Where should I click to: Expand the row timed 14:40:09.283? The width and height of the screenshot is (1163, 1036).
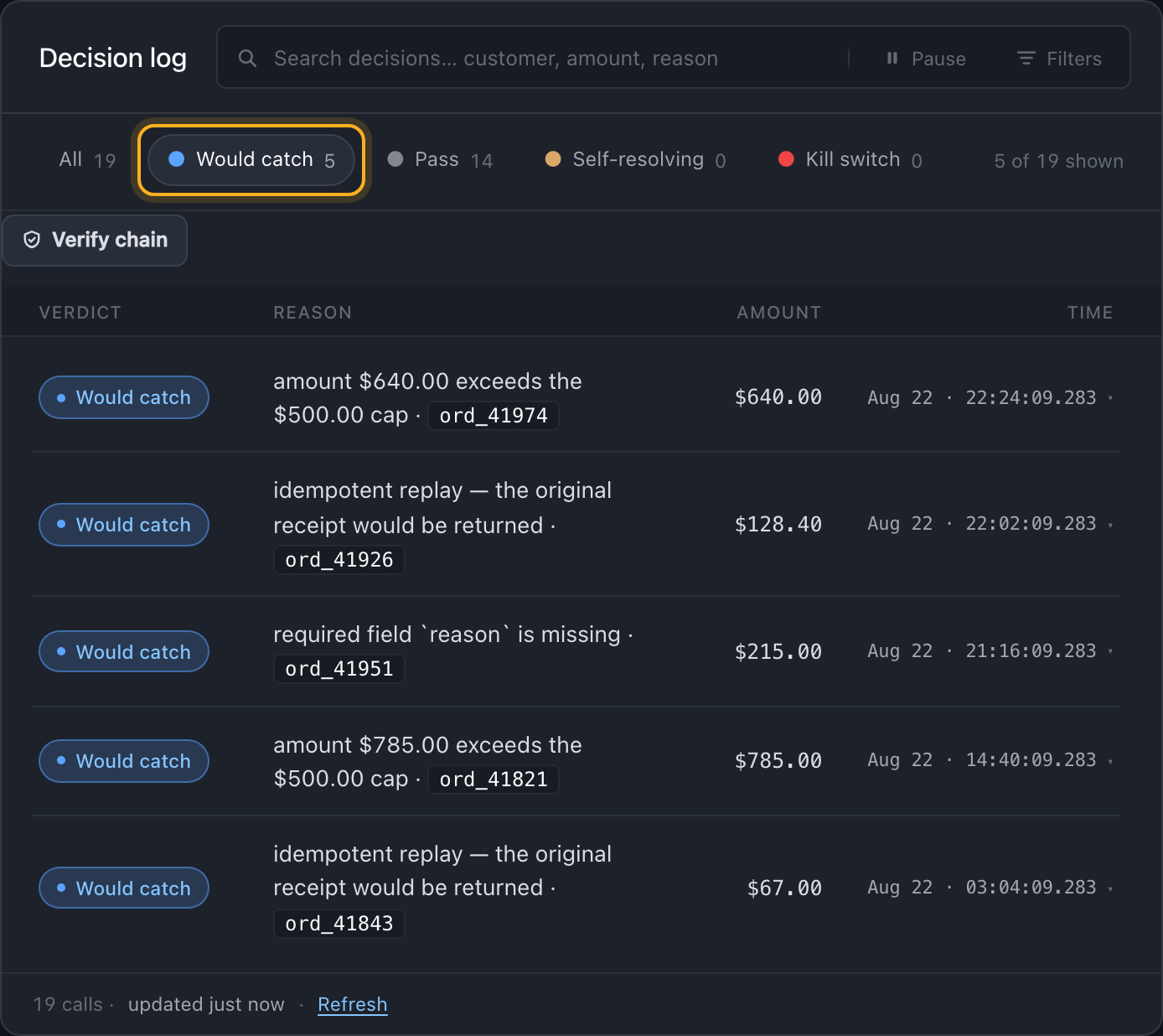(1110, 761)
